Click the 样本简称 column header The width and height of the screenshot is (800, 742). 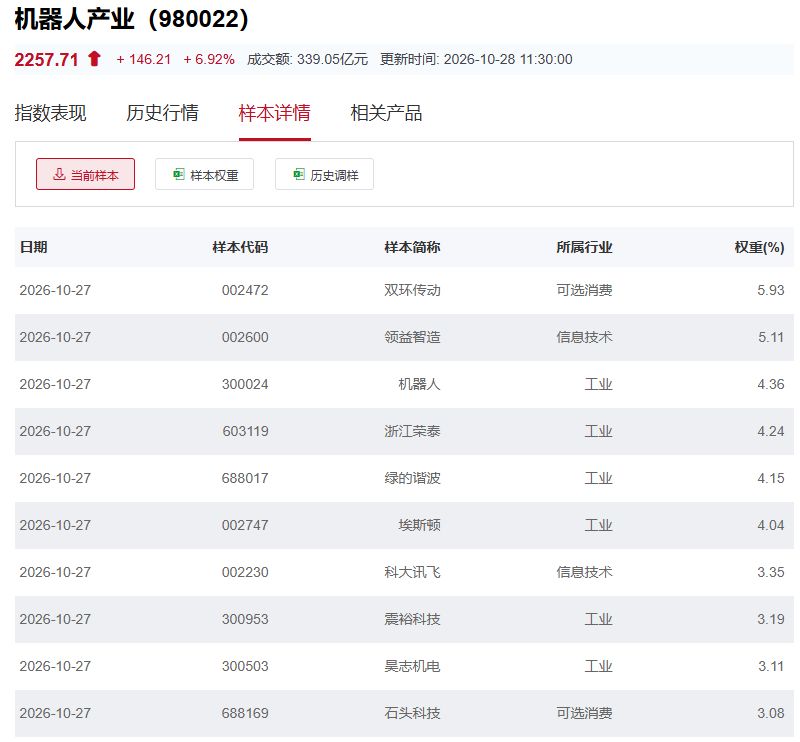[412, 247]
